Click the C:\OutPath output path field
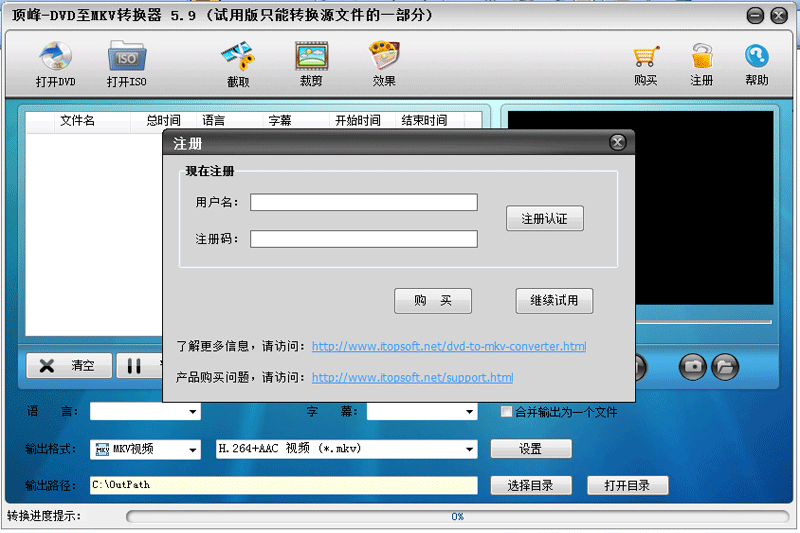 (x=284, y=485)
